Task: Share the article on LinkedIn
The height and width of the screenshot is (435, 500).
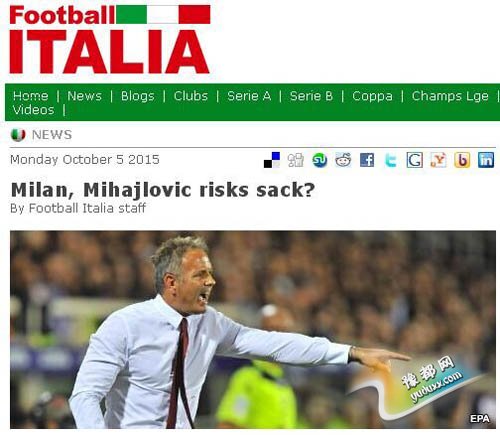Action: (x=486, y=160)
